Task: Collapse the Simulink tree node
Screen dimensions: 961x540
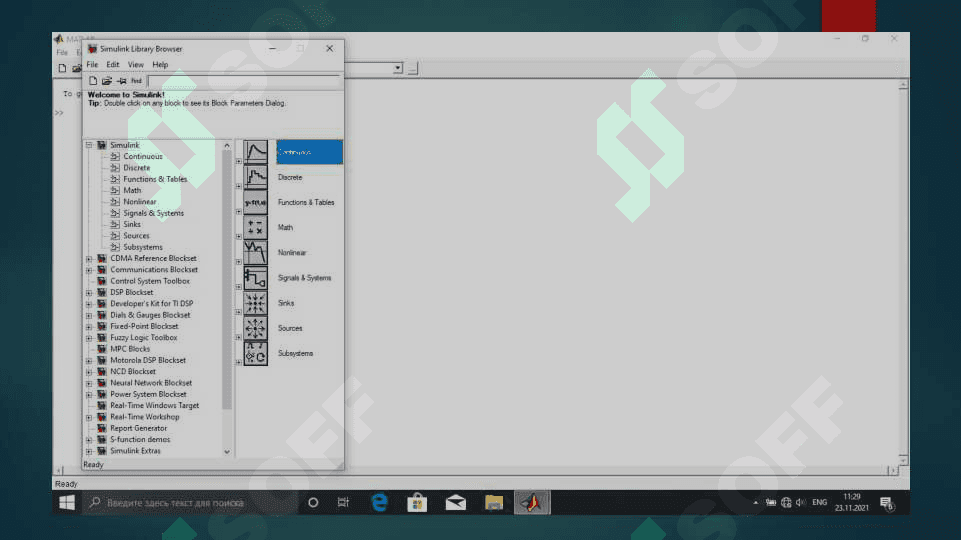Action: point(89,145)
